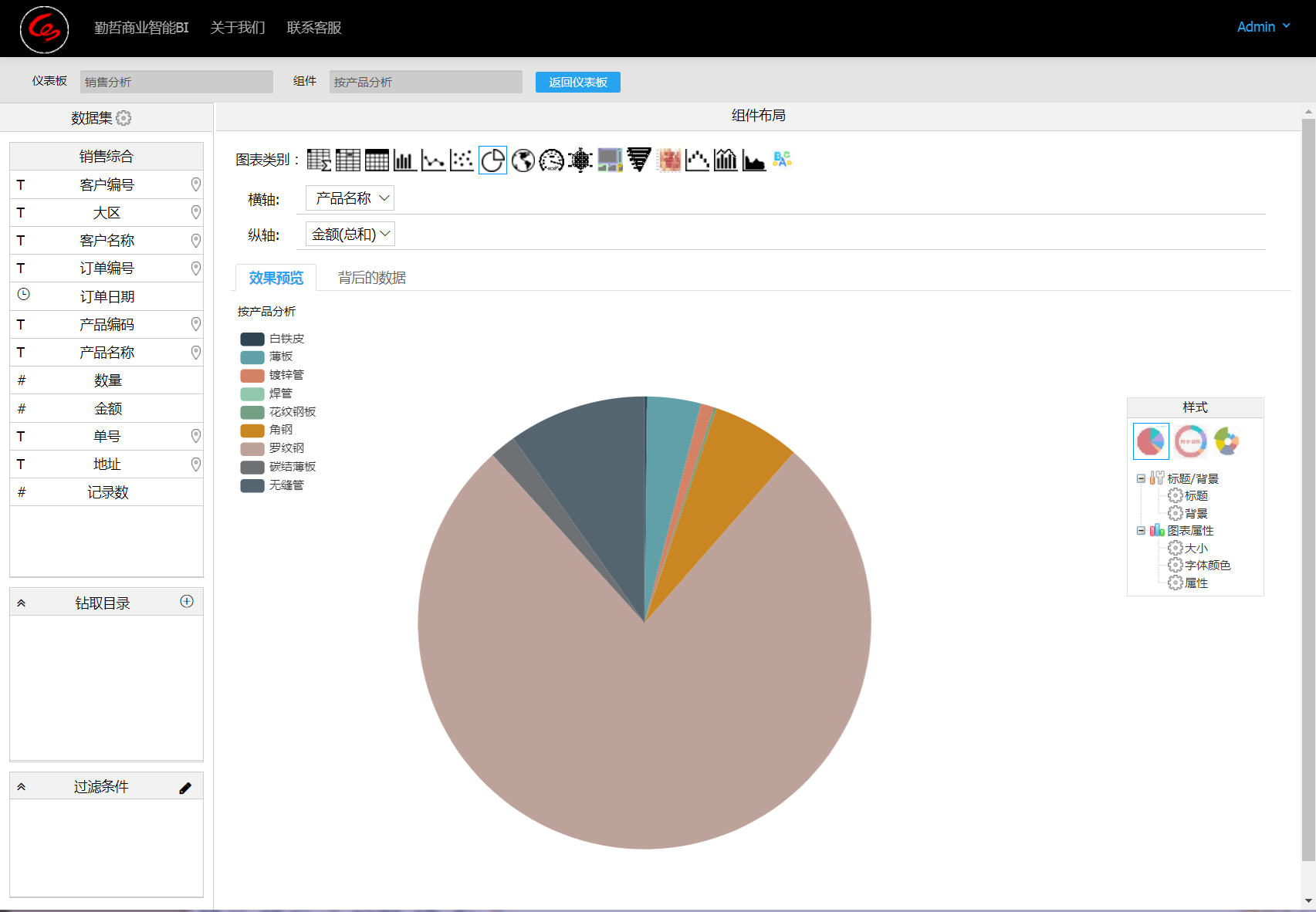
Task: Switch to the world map chart icon
Action: pyautogui.click(x=523, y=160)
